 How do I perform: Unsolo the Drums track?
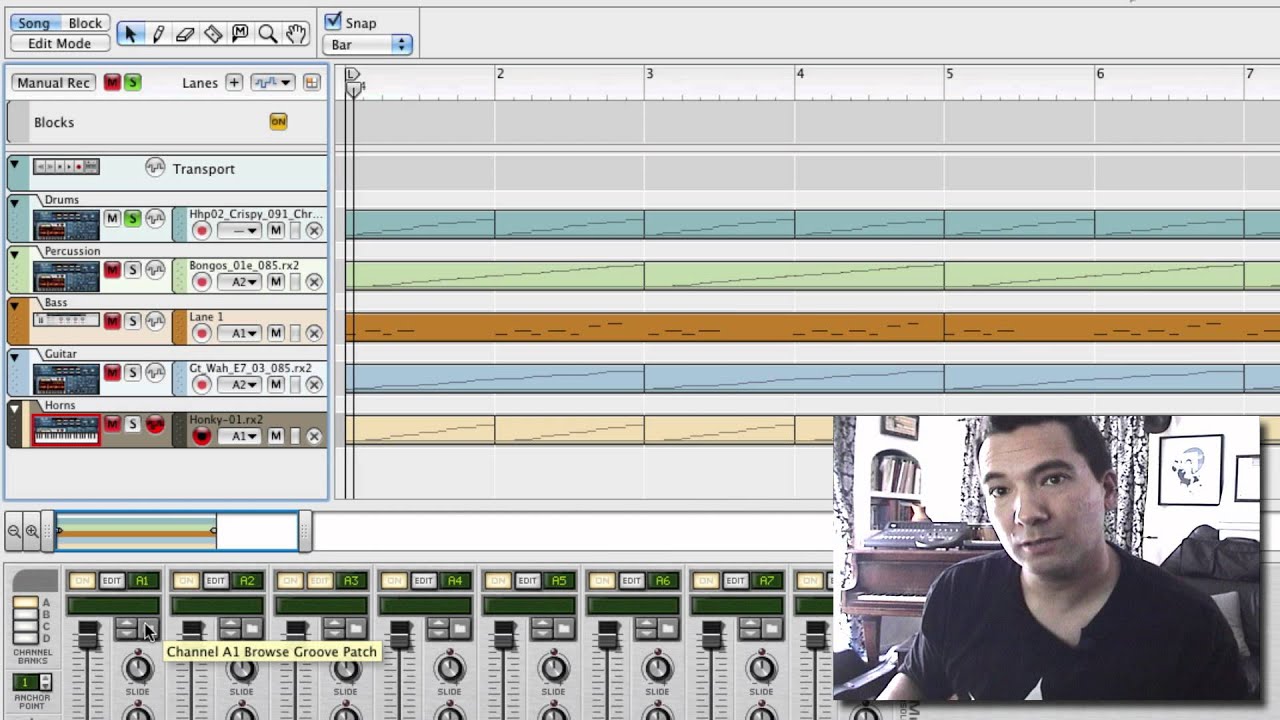pos(132,219)
